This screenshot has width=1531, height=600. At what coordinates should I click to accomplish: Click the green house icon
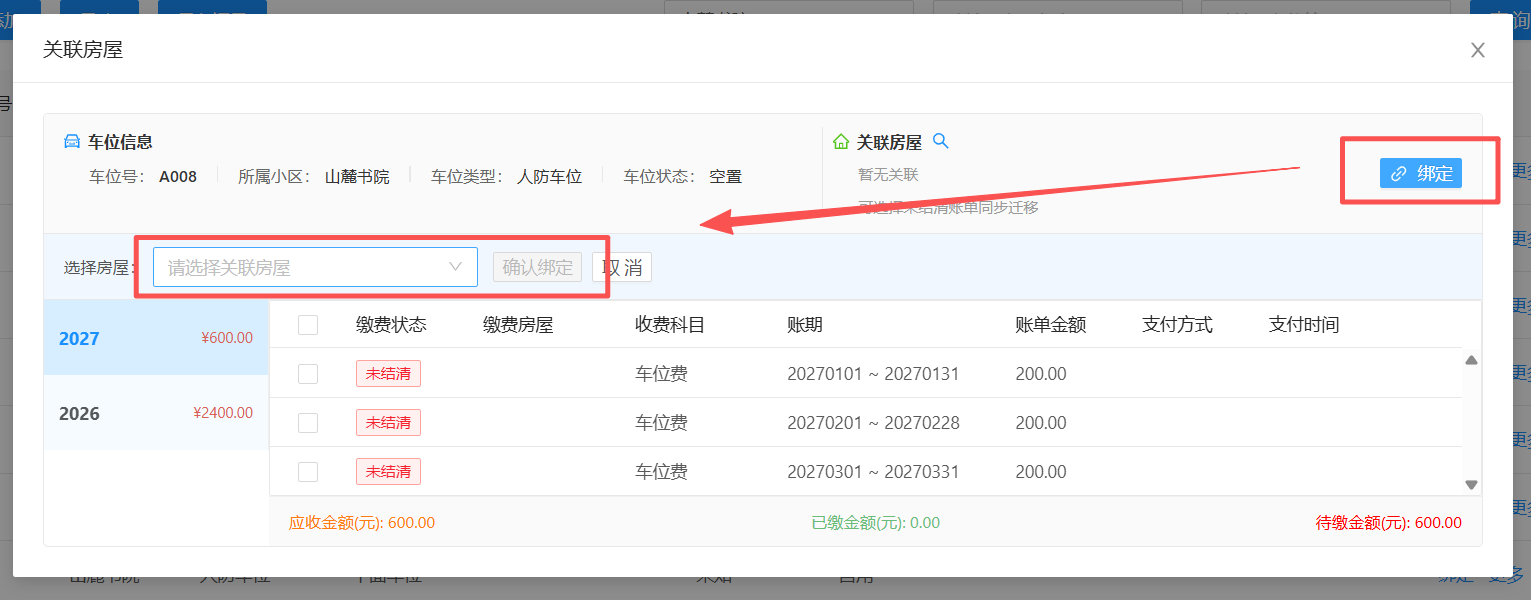841,142
